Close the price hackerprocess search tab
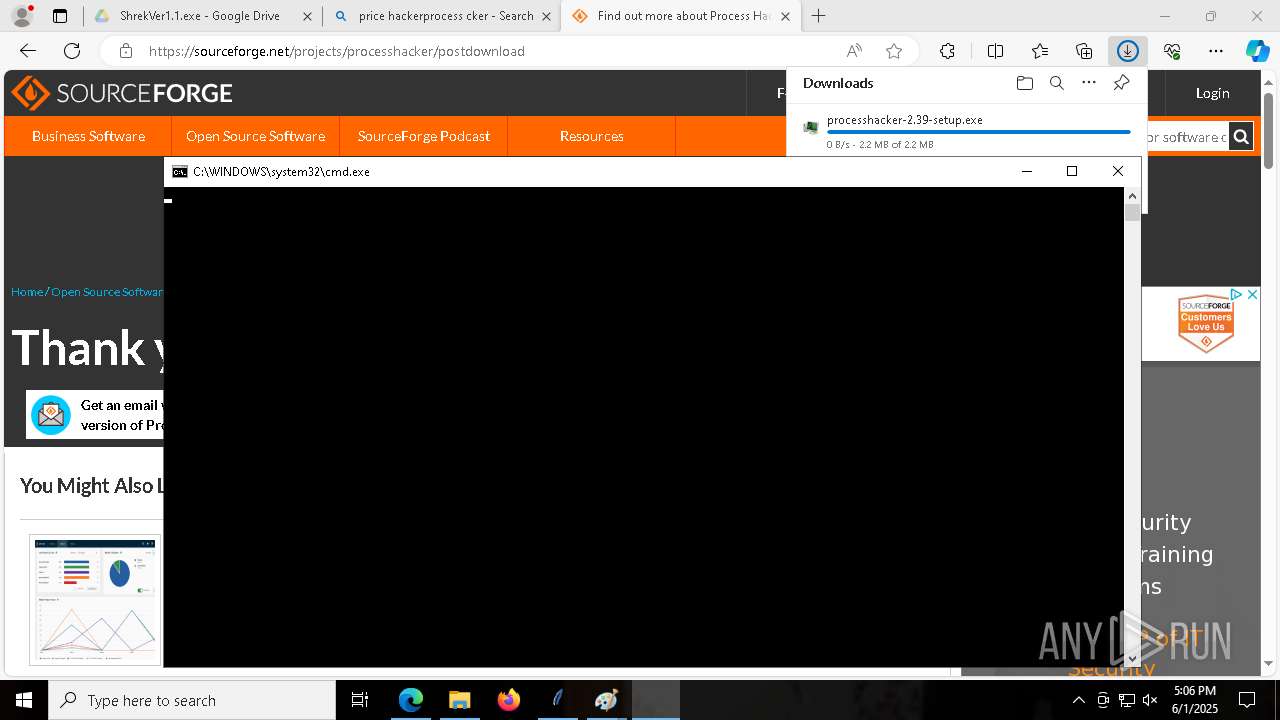The height and width of the screenshot is (720, 1280). pos(547,16)
